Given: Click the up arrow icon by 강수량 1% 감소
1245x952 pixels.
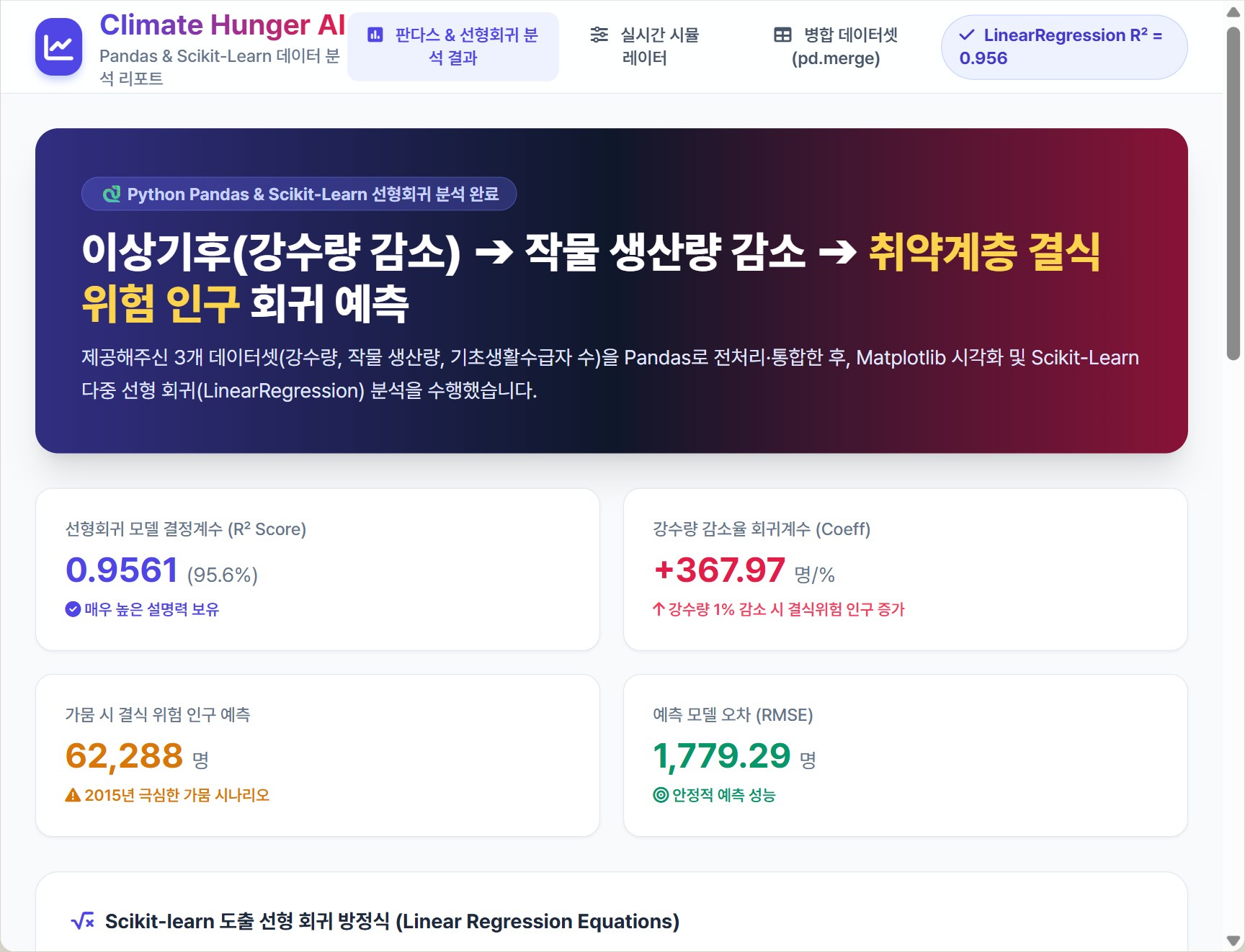Looking at the screenshot, I should (659, 609).
